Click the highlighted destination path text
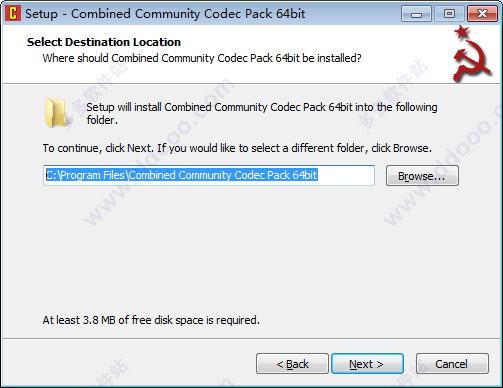 tap(182, 175)
